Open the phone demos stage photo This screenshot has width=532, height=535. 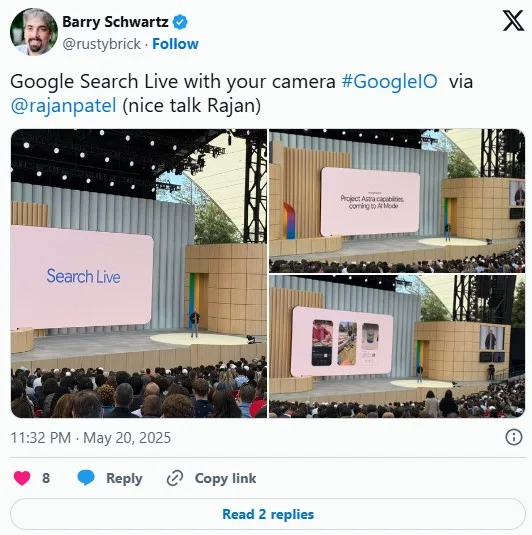click(397, 347)
